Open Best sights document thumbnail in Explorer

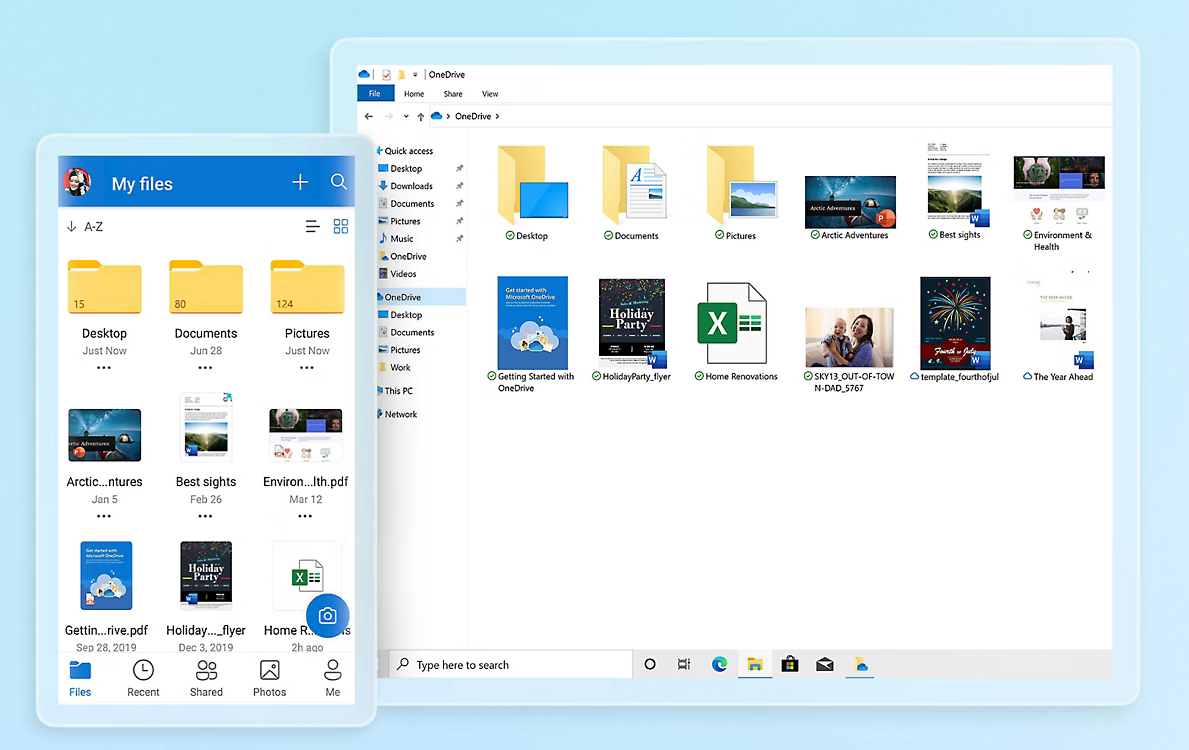coord(955,184)
